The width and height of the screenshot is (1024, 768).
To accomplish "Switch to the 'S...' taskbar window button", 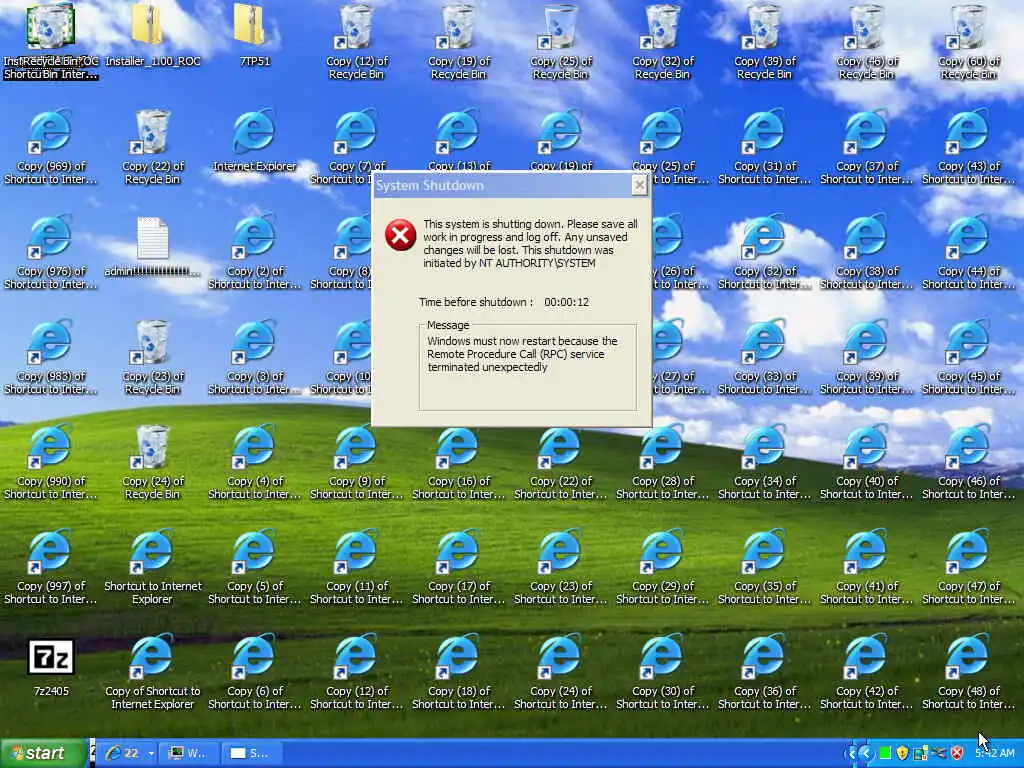I will point(251,753).
